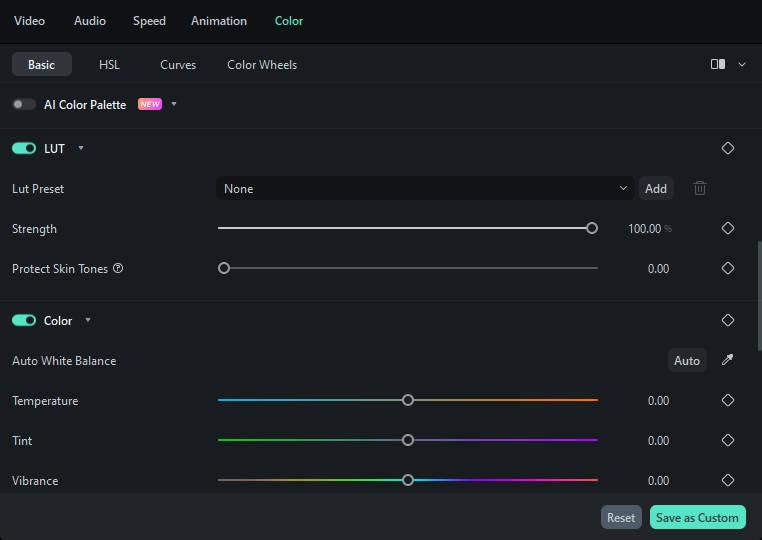
Task: Click the Vibrance value field
Action: (x=658, y=481)
